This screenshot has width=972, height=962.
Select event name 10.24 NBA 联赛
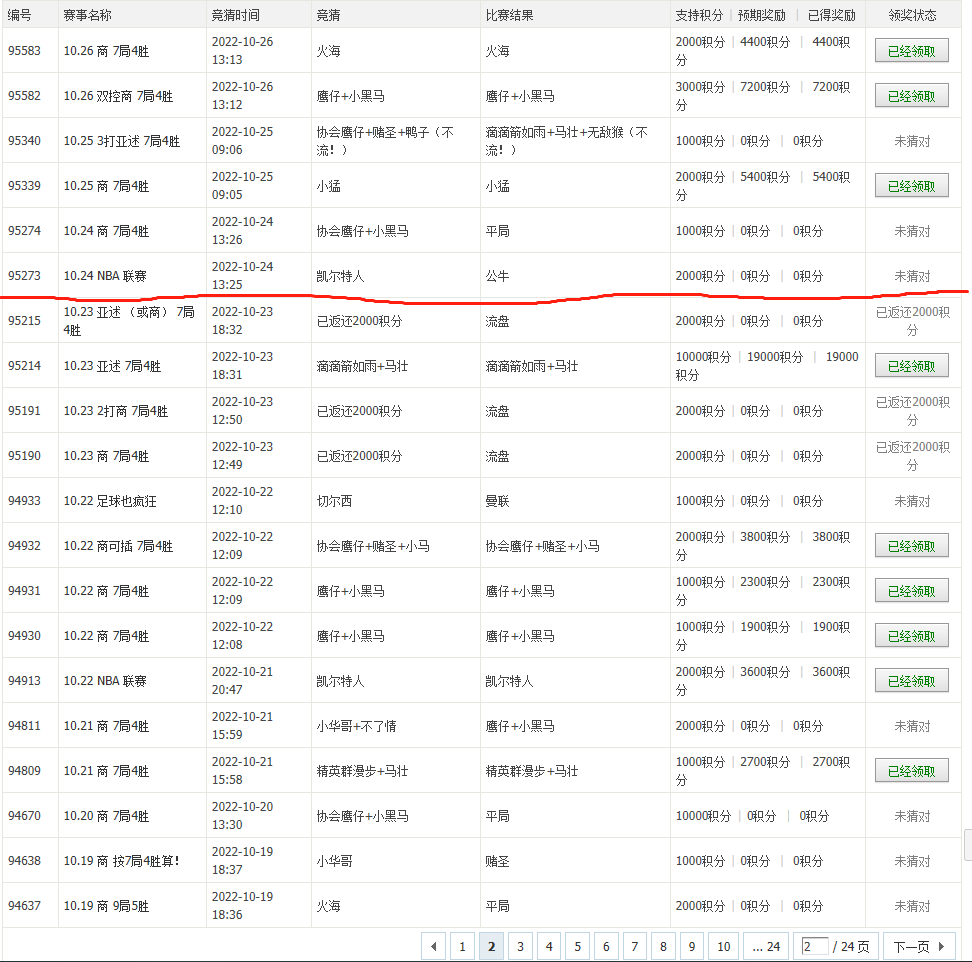(x=105, y=276)
